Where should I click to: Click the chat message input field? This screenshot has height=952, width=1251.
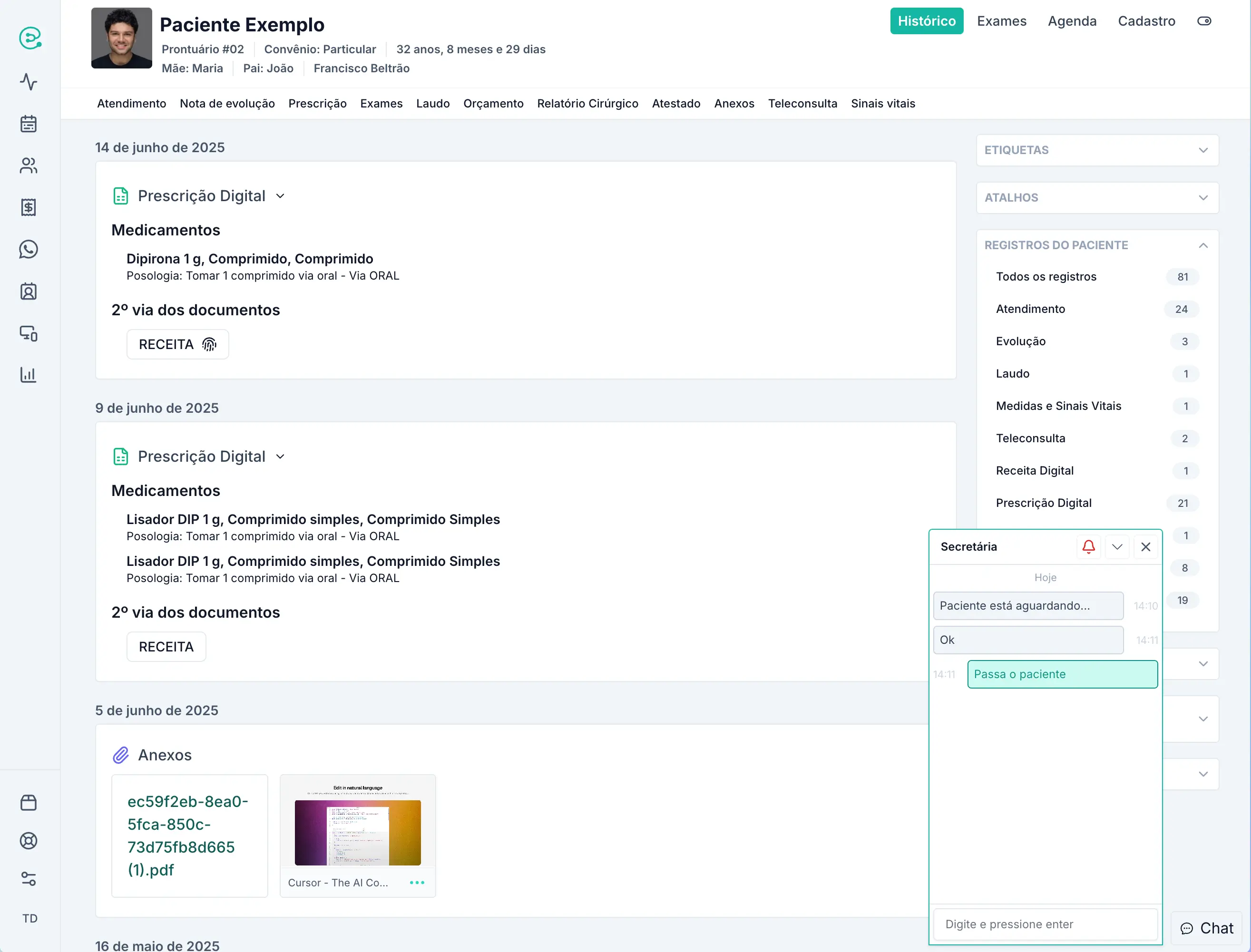pos(1045,924)
